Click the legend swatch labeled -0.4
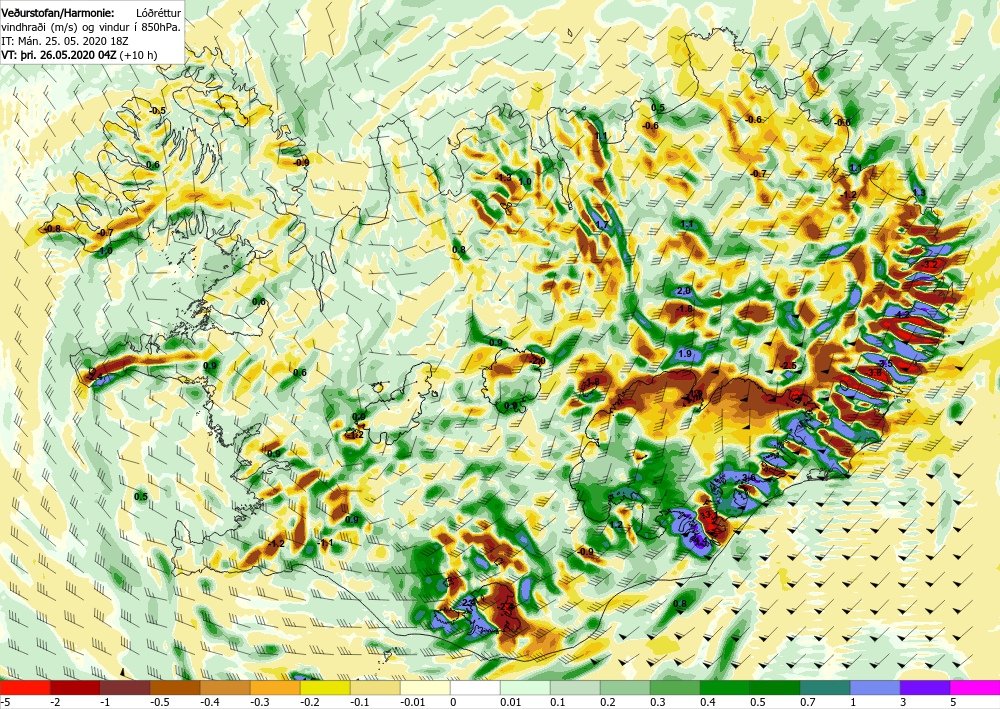The width and height of the screenshot is (1000, 709). point(225,687)
